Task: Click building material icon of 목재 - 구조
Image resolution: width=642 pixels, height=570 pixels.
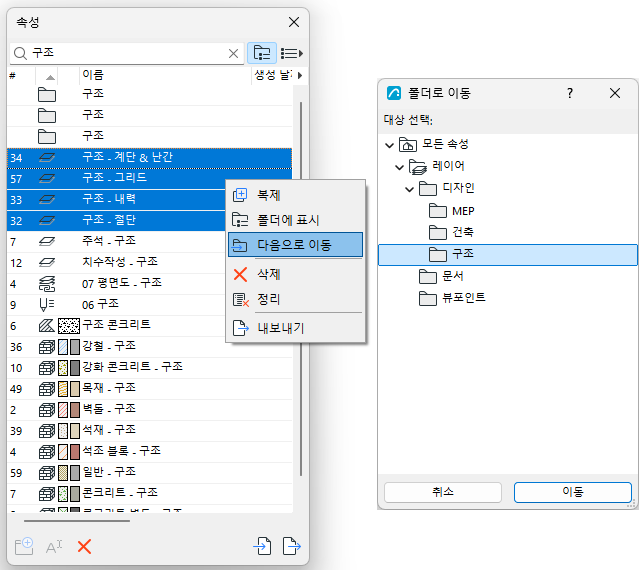Action: coord(47,389)
